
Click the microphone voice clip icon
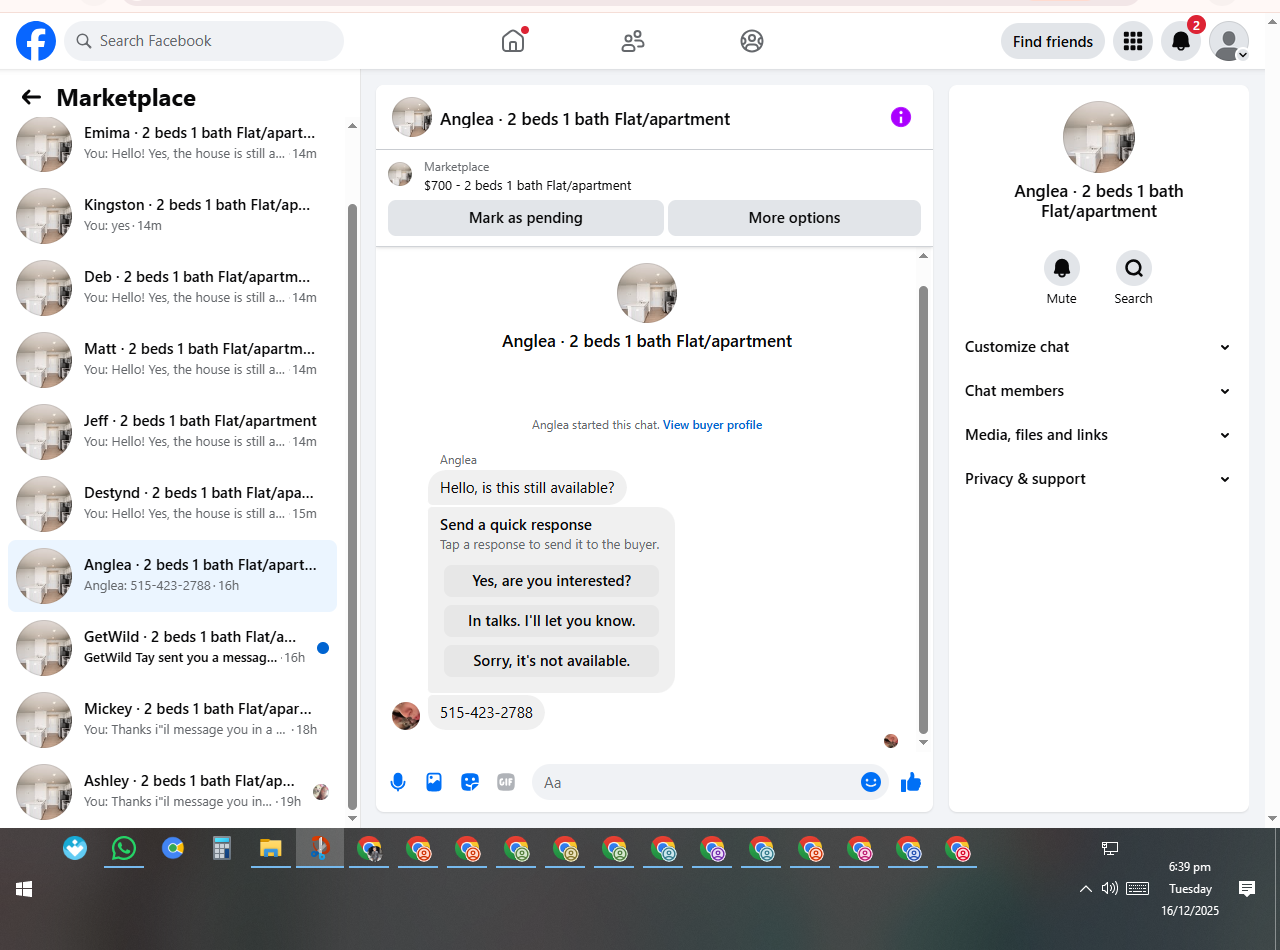[398, 782]
